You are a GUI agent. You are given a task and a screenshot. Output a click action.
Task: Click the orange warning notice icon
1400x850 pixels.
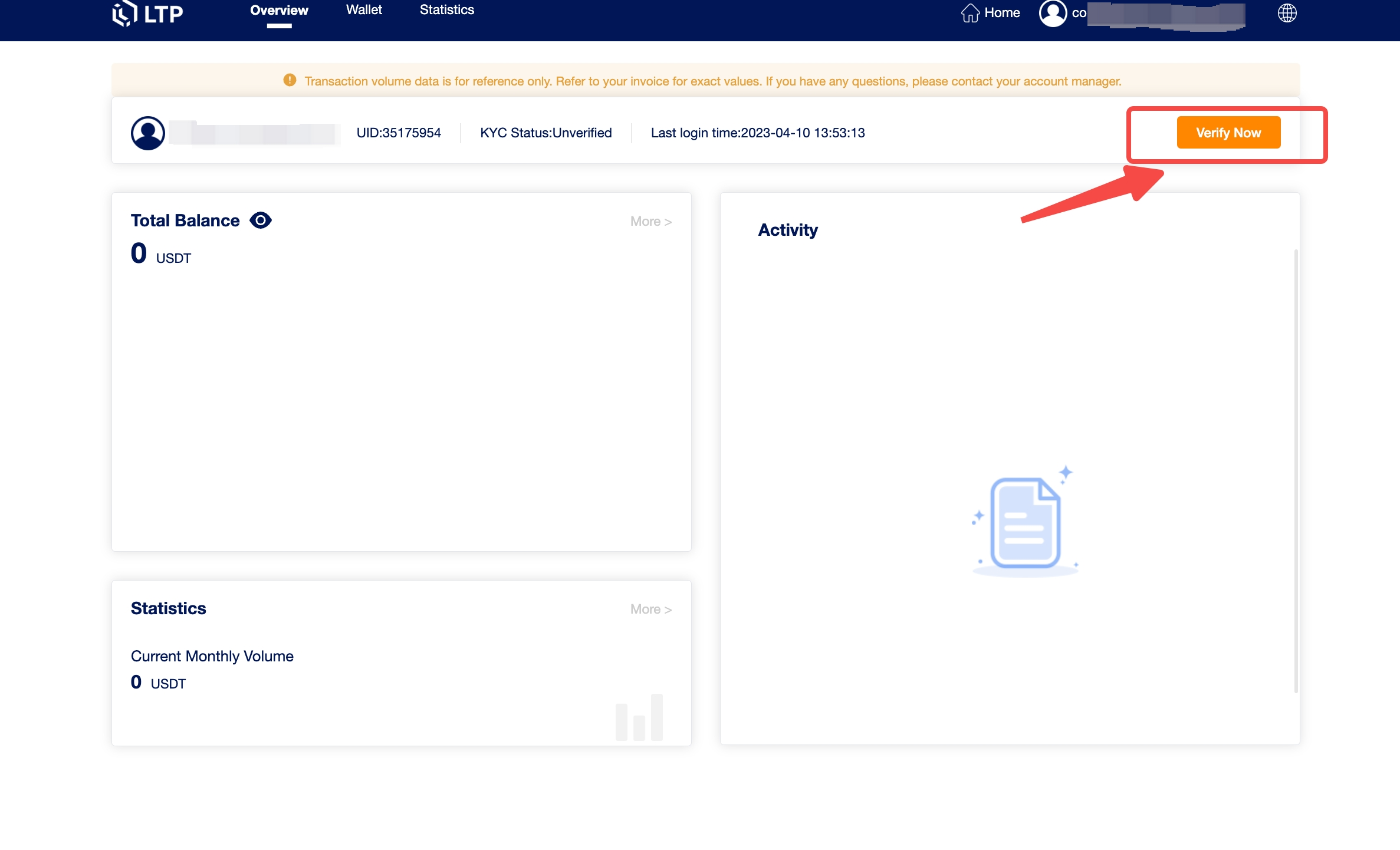coord(290,80)
